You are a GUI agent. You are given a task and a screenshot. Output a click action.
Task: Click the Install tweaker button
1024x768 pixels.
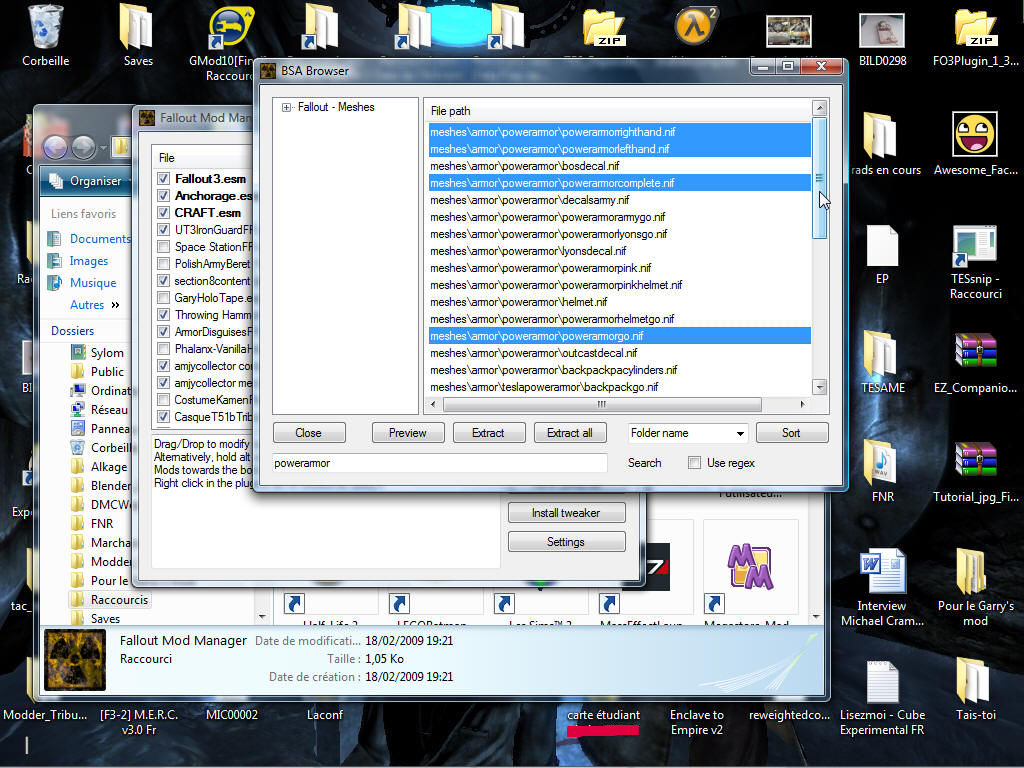[x=566, y=513]
